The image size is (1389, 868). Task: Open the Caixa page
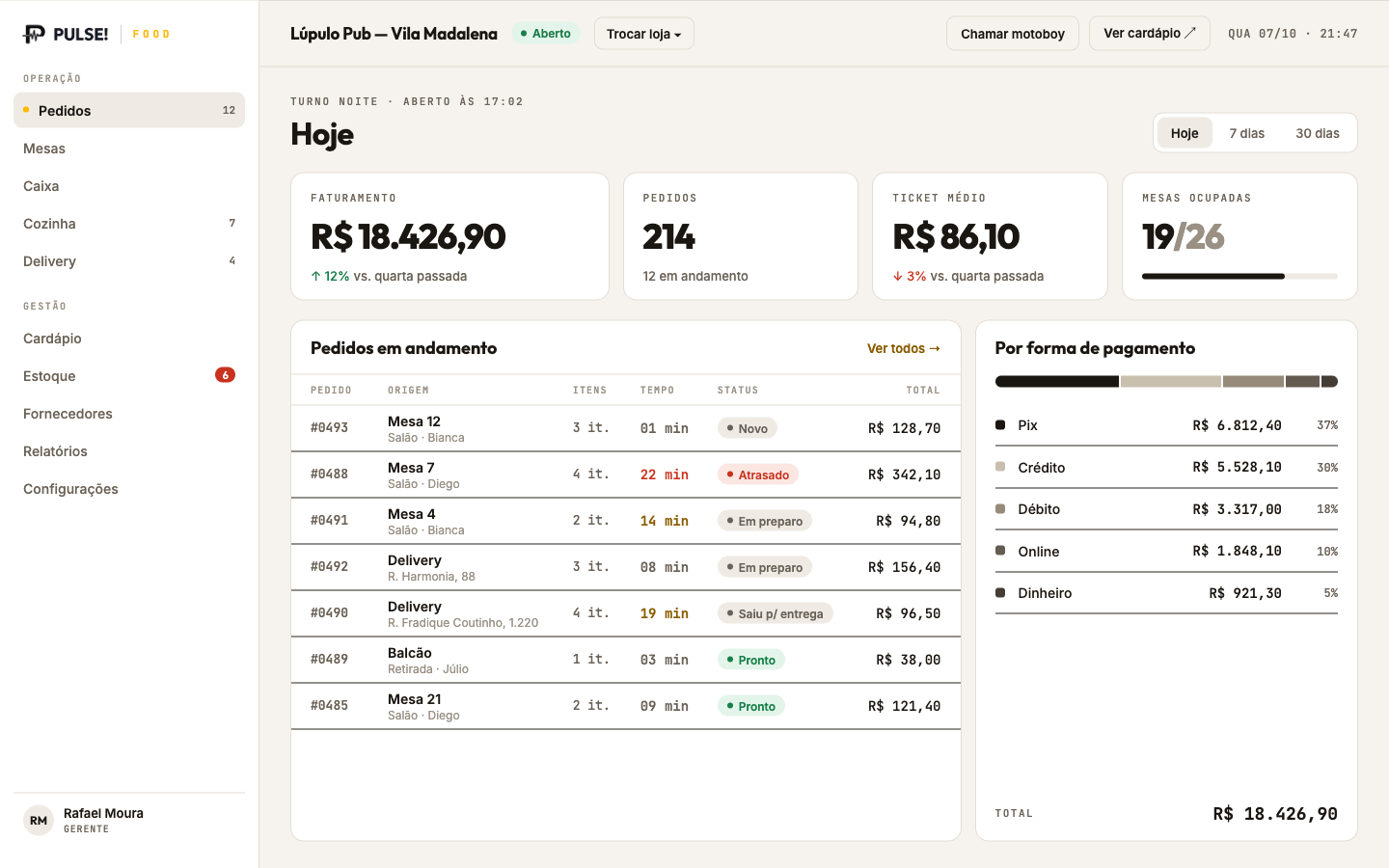[x=129, y=186]
